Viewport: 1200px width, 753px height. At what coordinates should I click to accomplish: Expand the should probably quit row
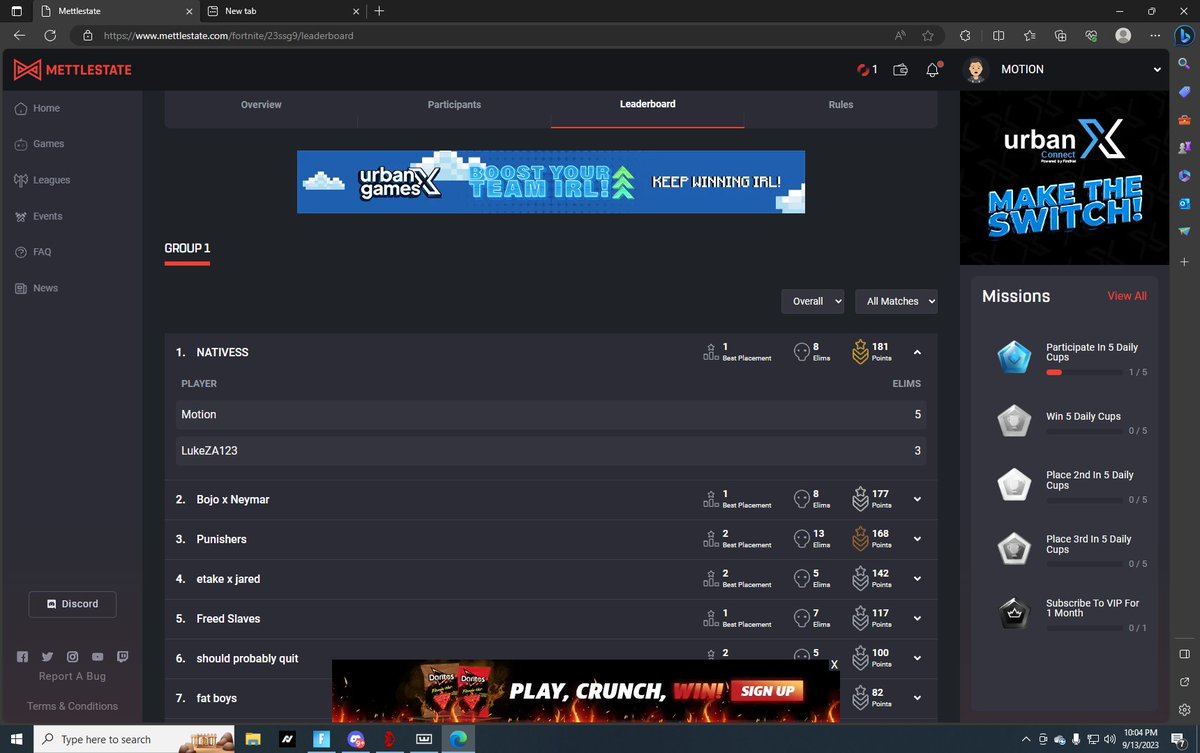pos(918,659)
